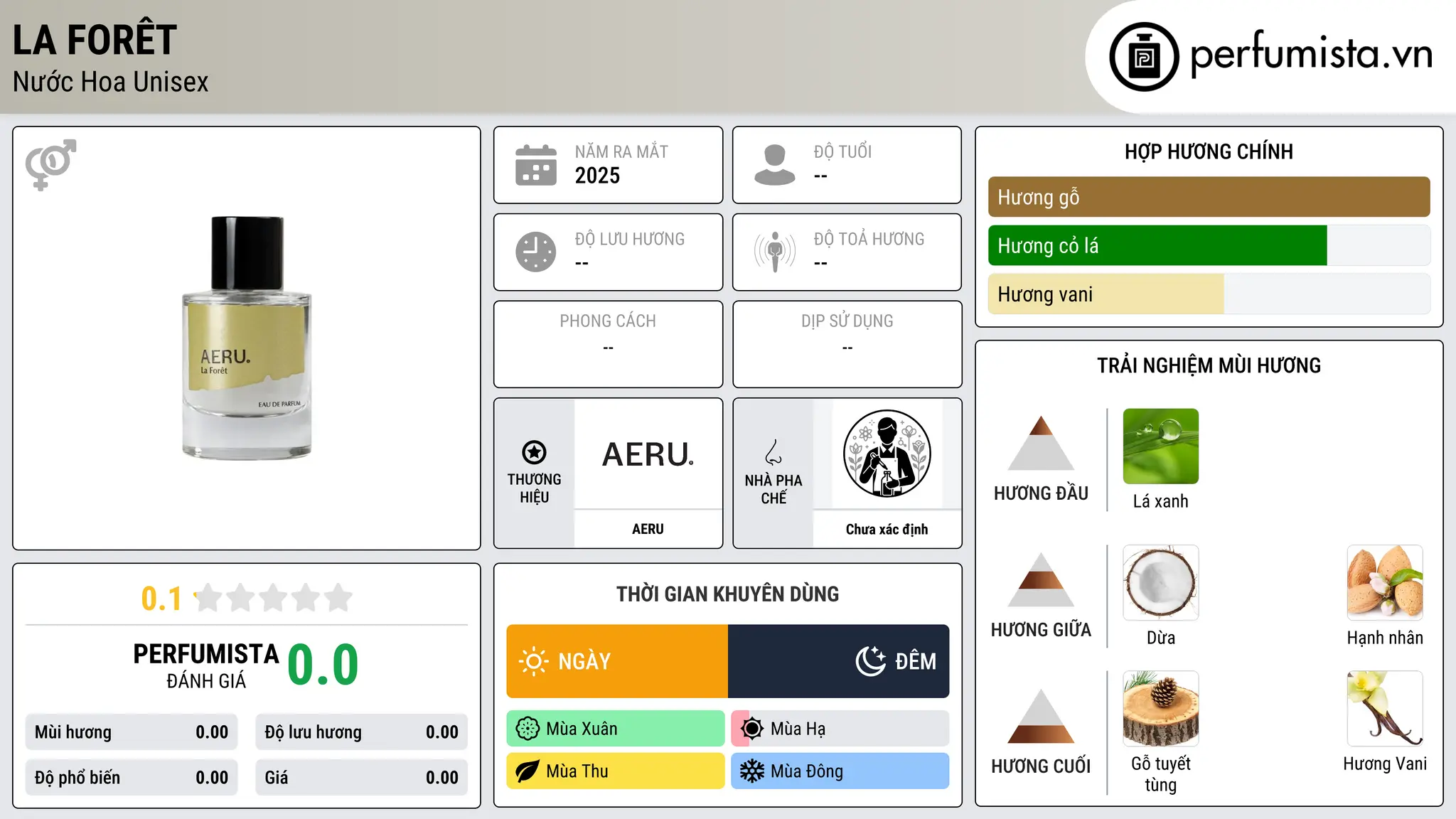Click the perfumer illustration icon
Image resolution: width=1456 pixels, height=819 pixels.
(x=887, y=454)
